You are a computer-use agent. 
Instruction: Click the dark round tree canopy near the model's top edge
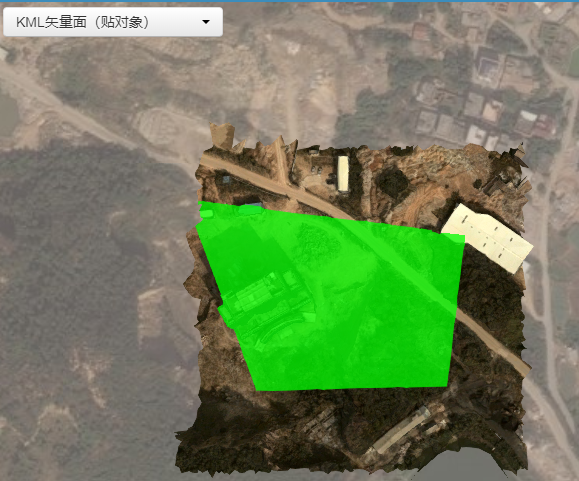pyautogui.click(x=393, y=183)
